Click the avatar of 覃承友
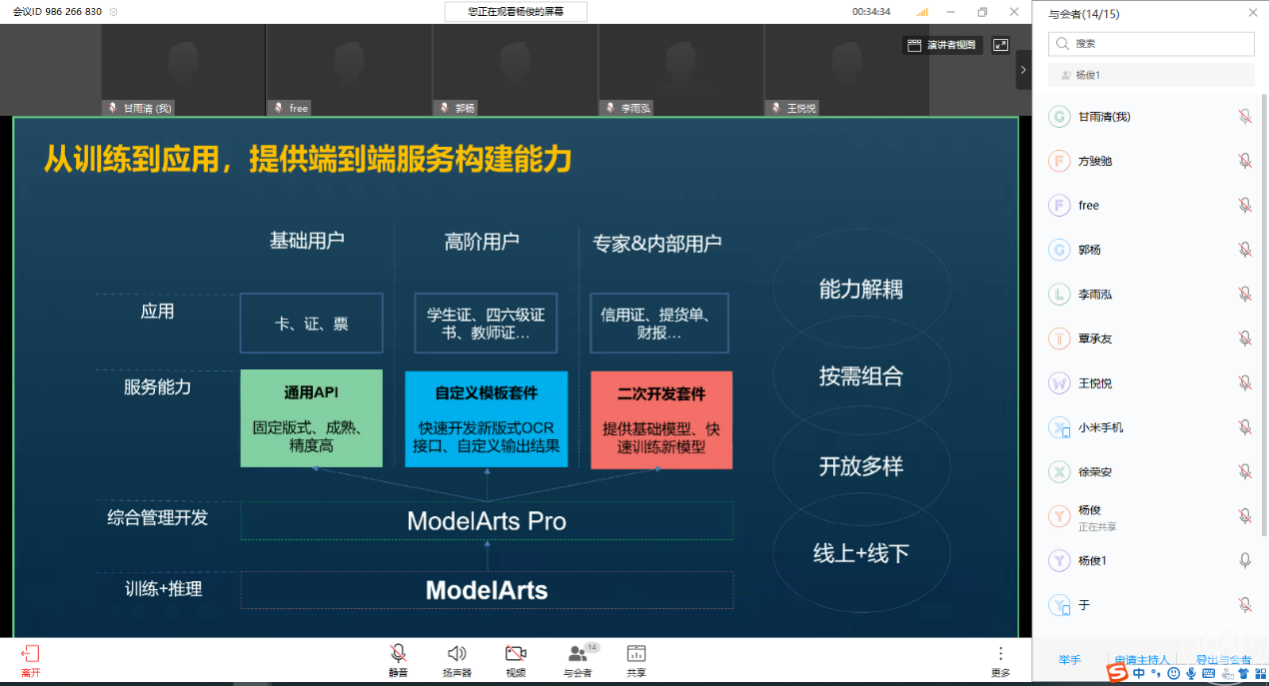 point(1059,338)
